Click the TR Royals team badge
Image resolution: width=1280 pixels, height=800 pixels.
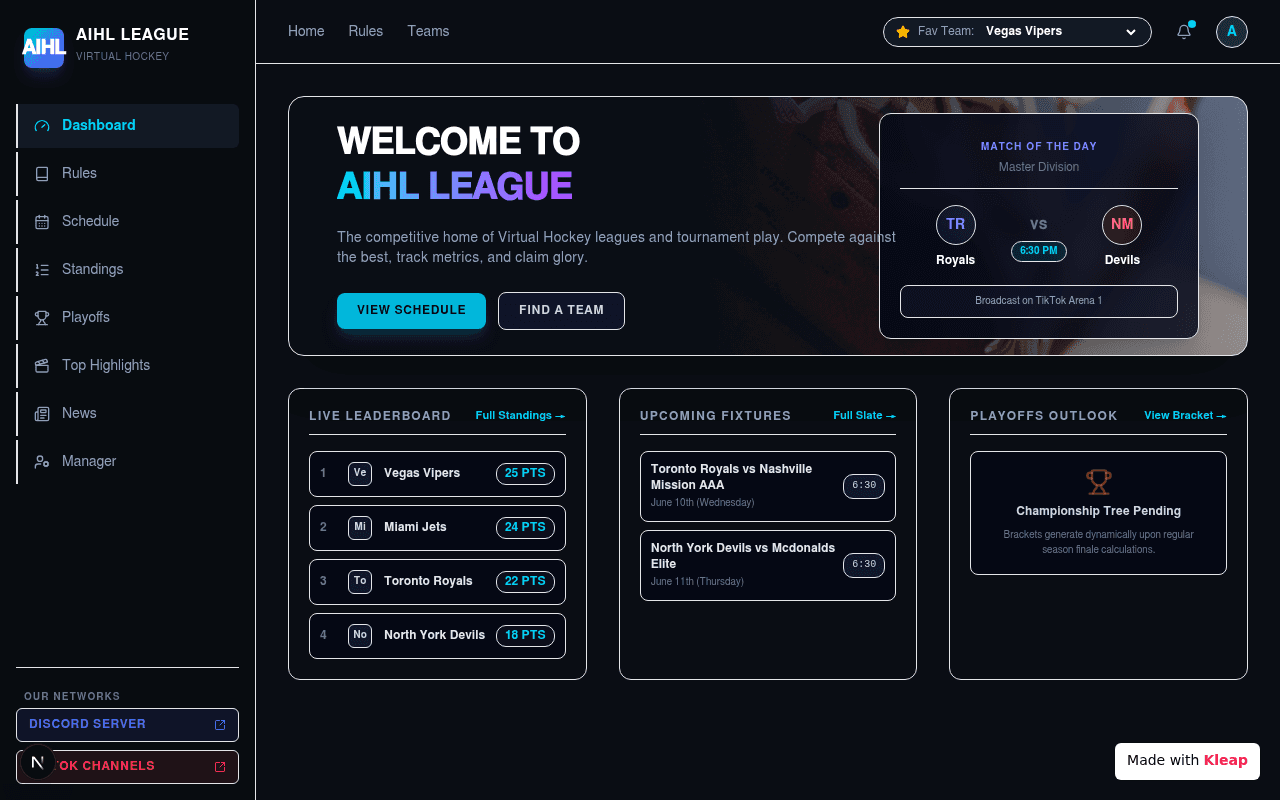coord(955,224)
